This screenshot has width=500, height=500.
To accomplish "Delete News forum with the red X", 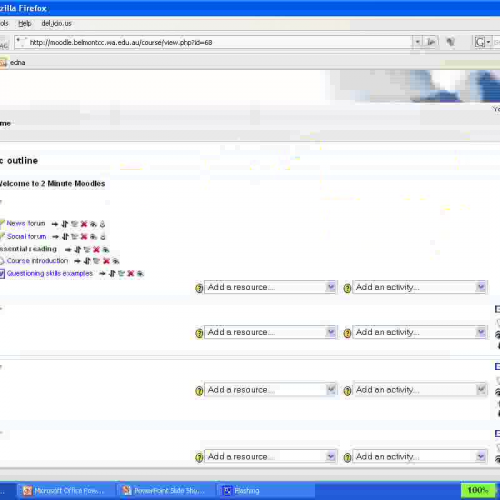I will [84, 224].
